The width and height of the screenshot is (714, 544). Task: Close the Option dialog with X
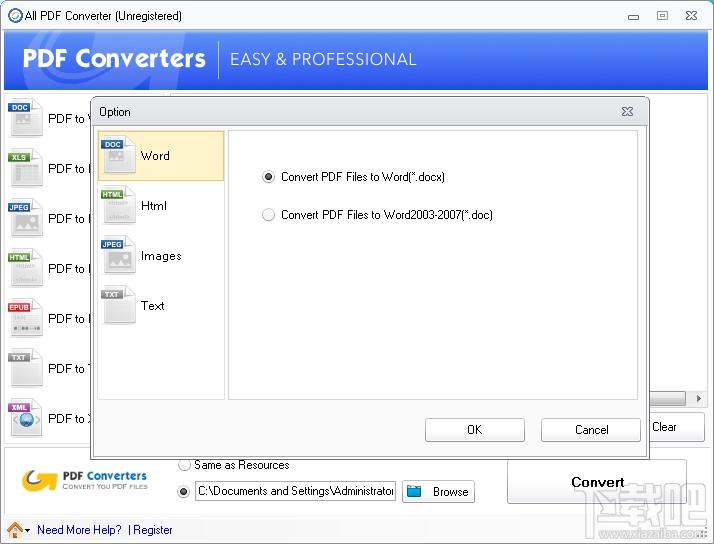click(x=627, y=112)
